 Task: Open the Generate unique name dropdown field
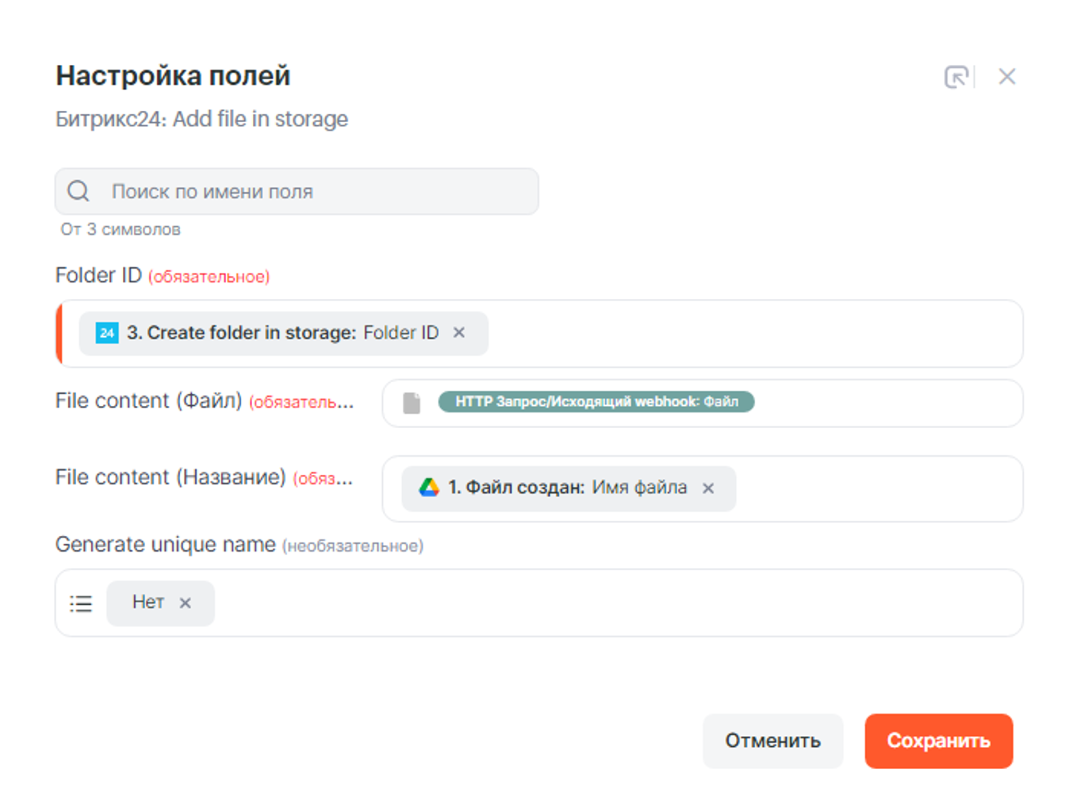[600, 603]
